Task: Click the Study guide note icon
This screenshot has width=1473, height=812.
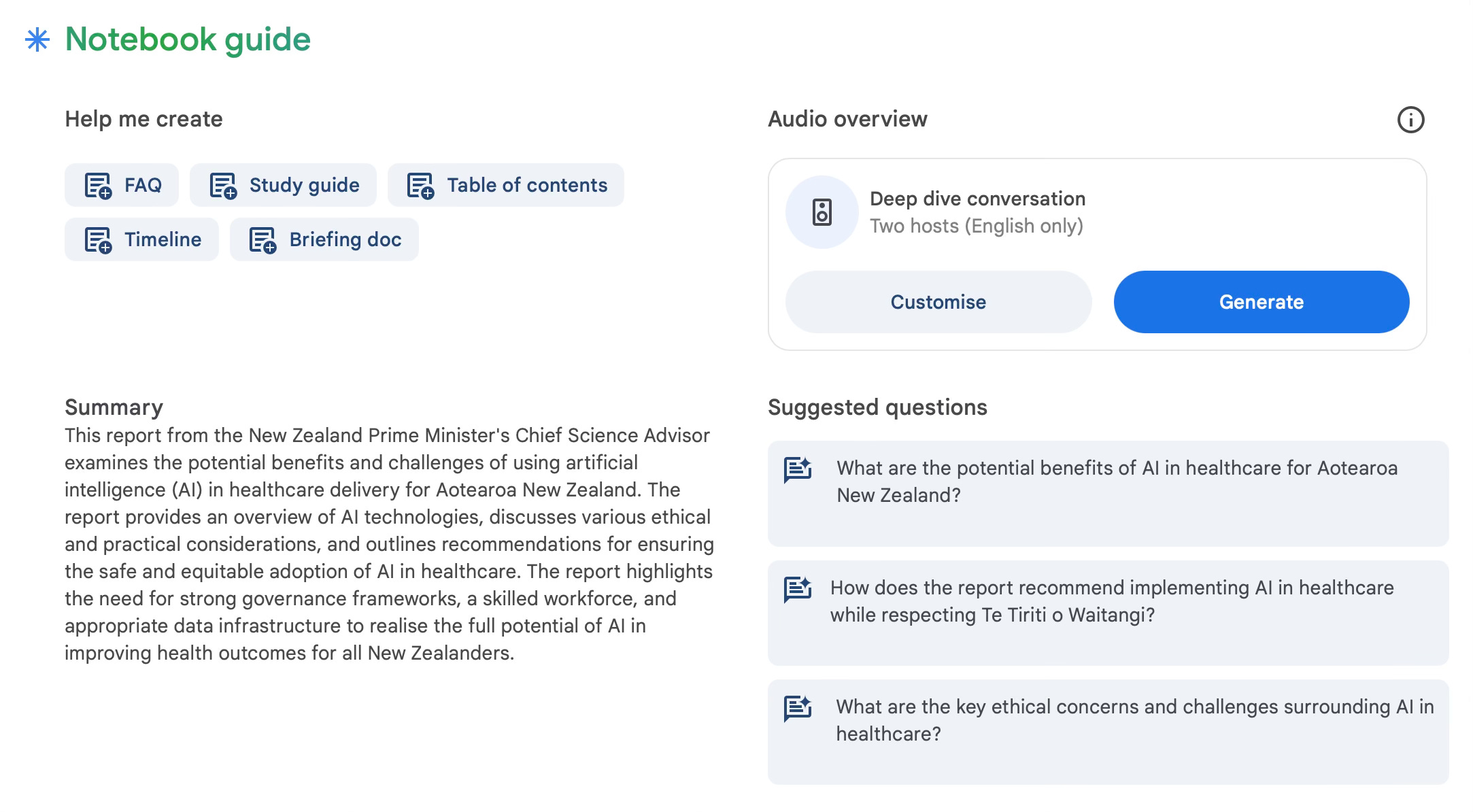Action: coord(223,185)
